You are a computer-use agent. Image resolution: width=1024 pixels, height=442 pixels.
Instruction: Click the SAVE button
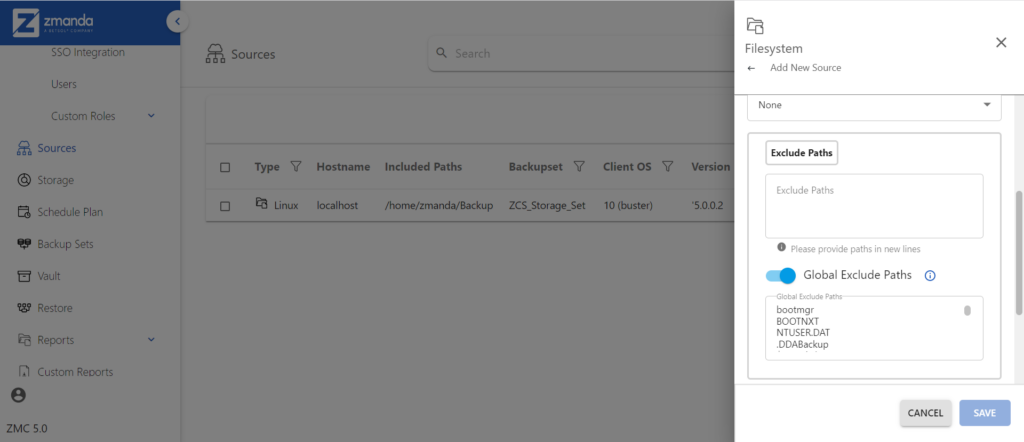click(985, 413)
